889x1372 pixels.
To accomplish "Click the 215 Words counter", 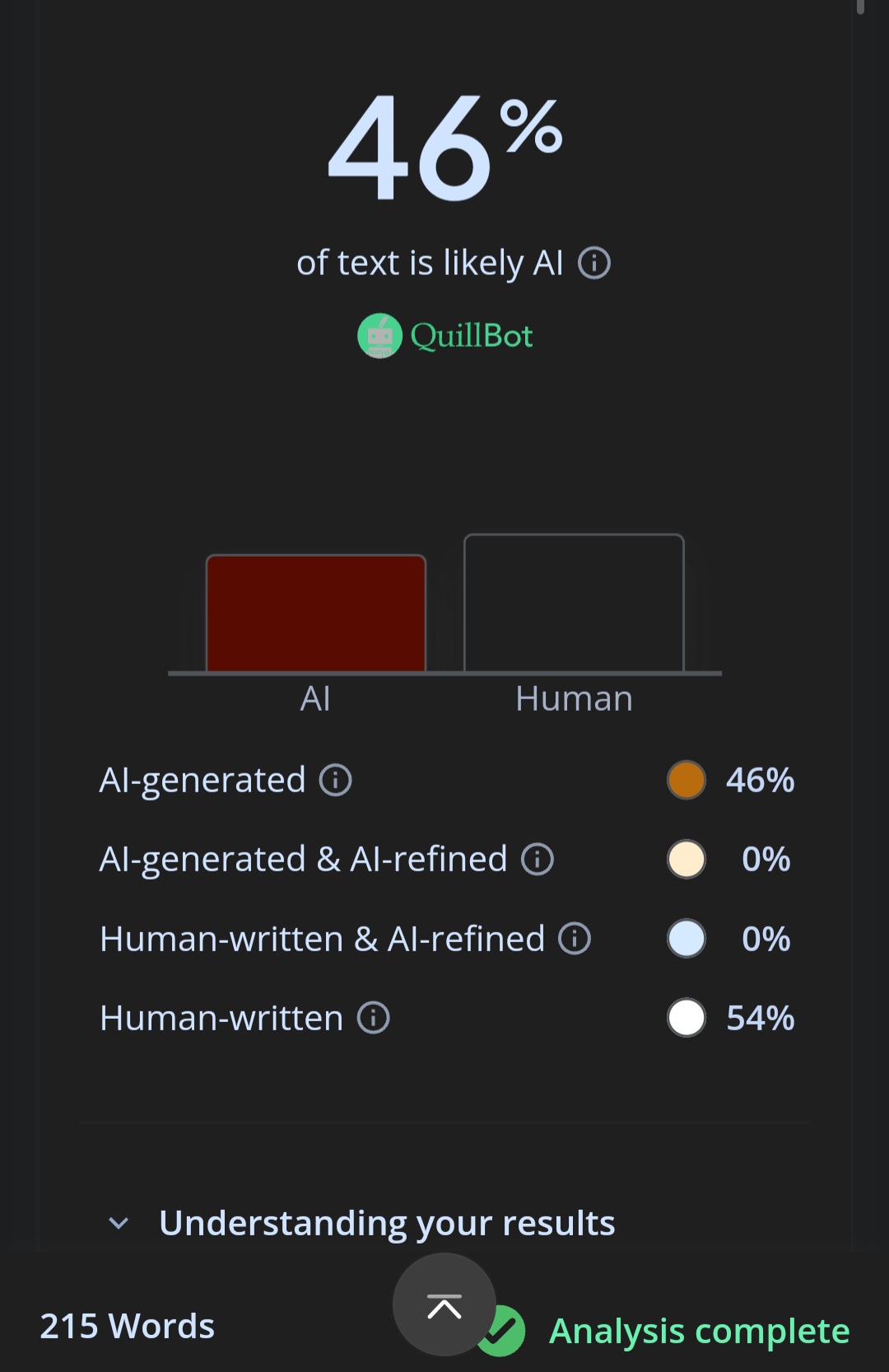I will point(128,1326).
